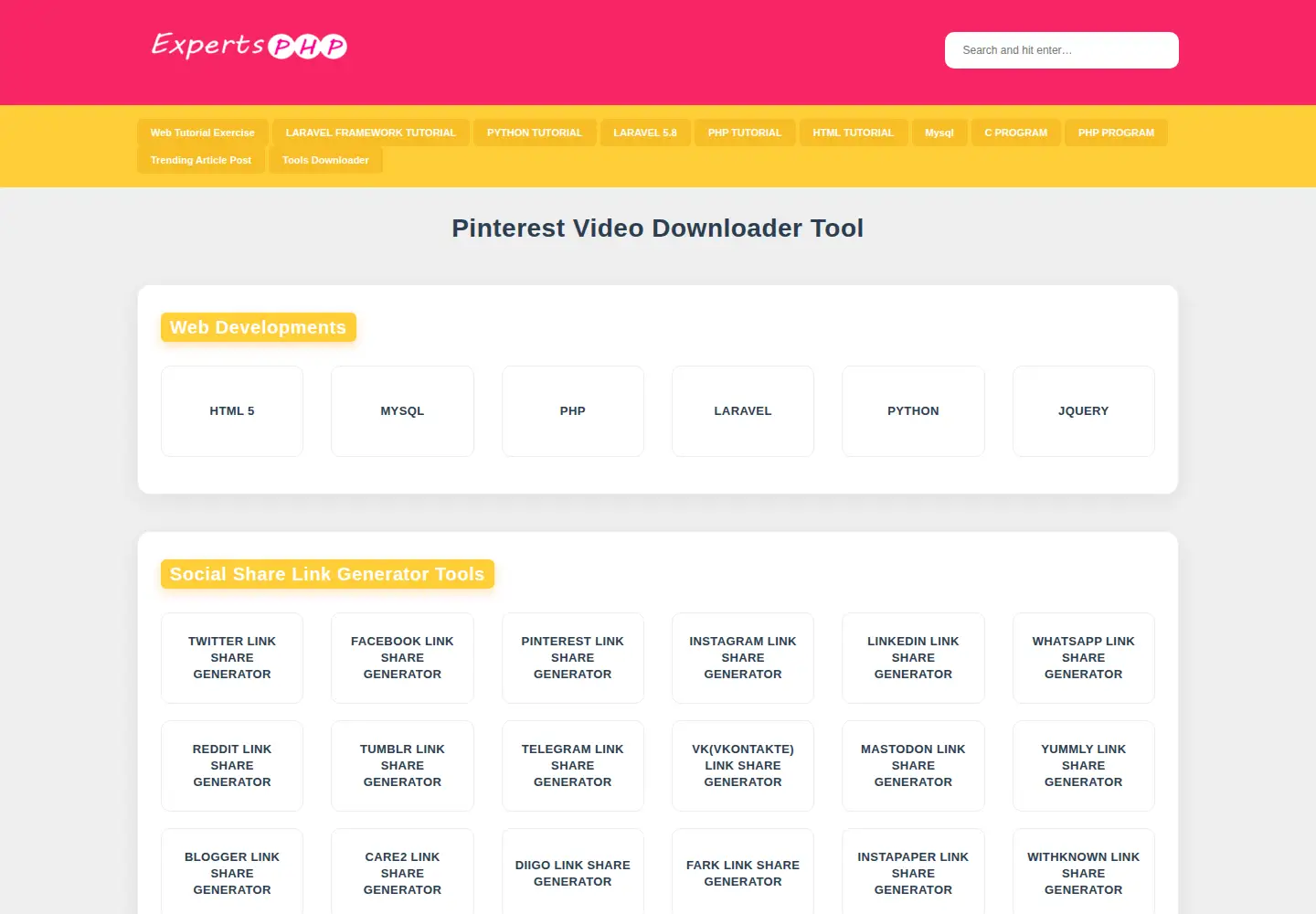The image size is (1316, 914).
Task: Open Instapaper Link Share Generator
Action: tap(913, 873)
